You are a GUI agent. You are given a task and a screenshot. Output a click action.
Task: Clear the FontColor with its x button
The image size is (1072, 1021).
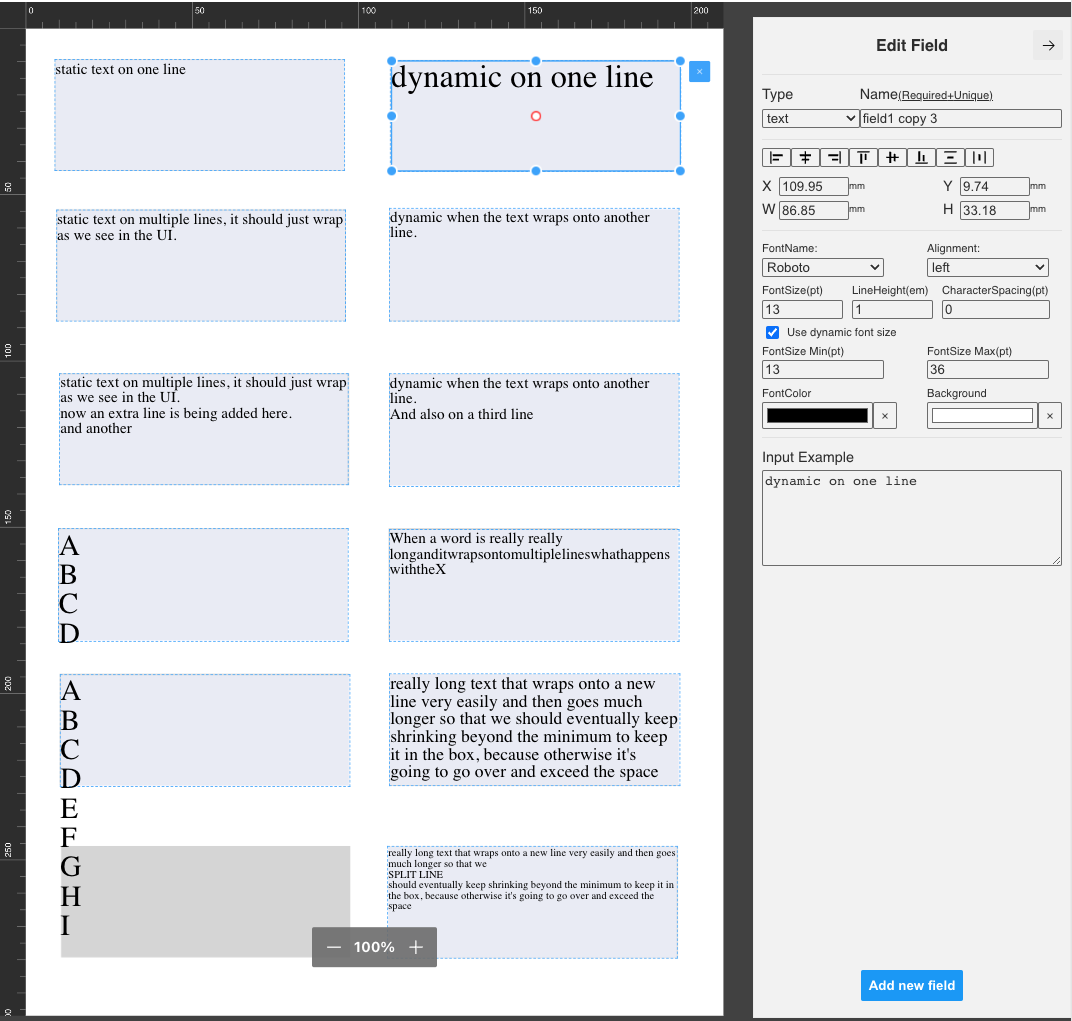point(884,415)
